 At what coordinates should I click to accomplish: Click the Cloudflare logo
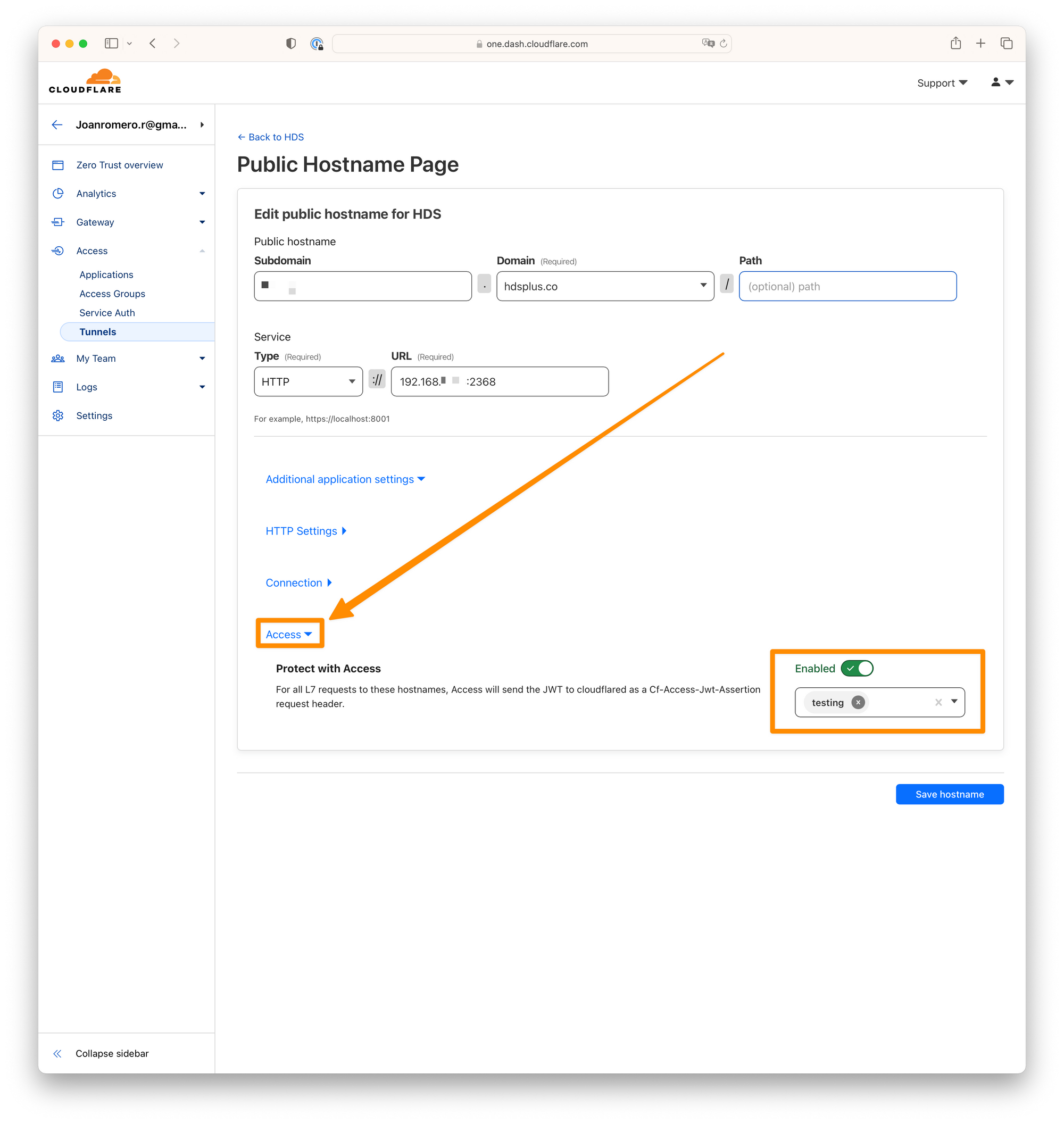click(85, 82)
